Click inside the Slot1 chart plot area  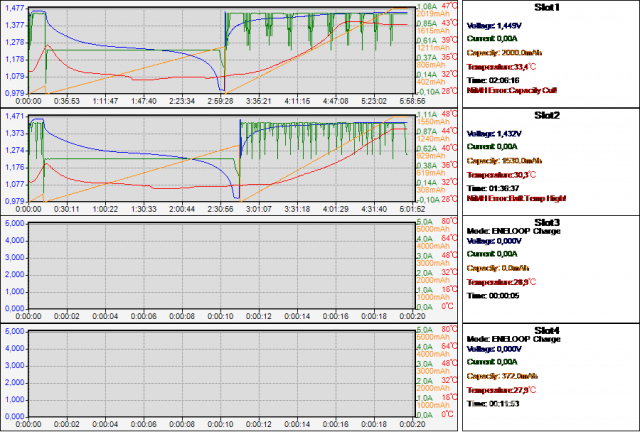[x=222, y=50]
